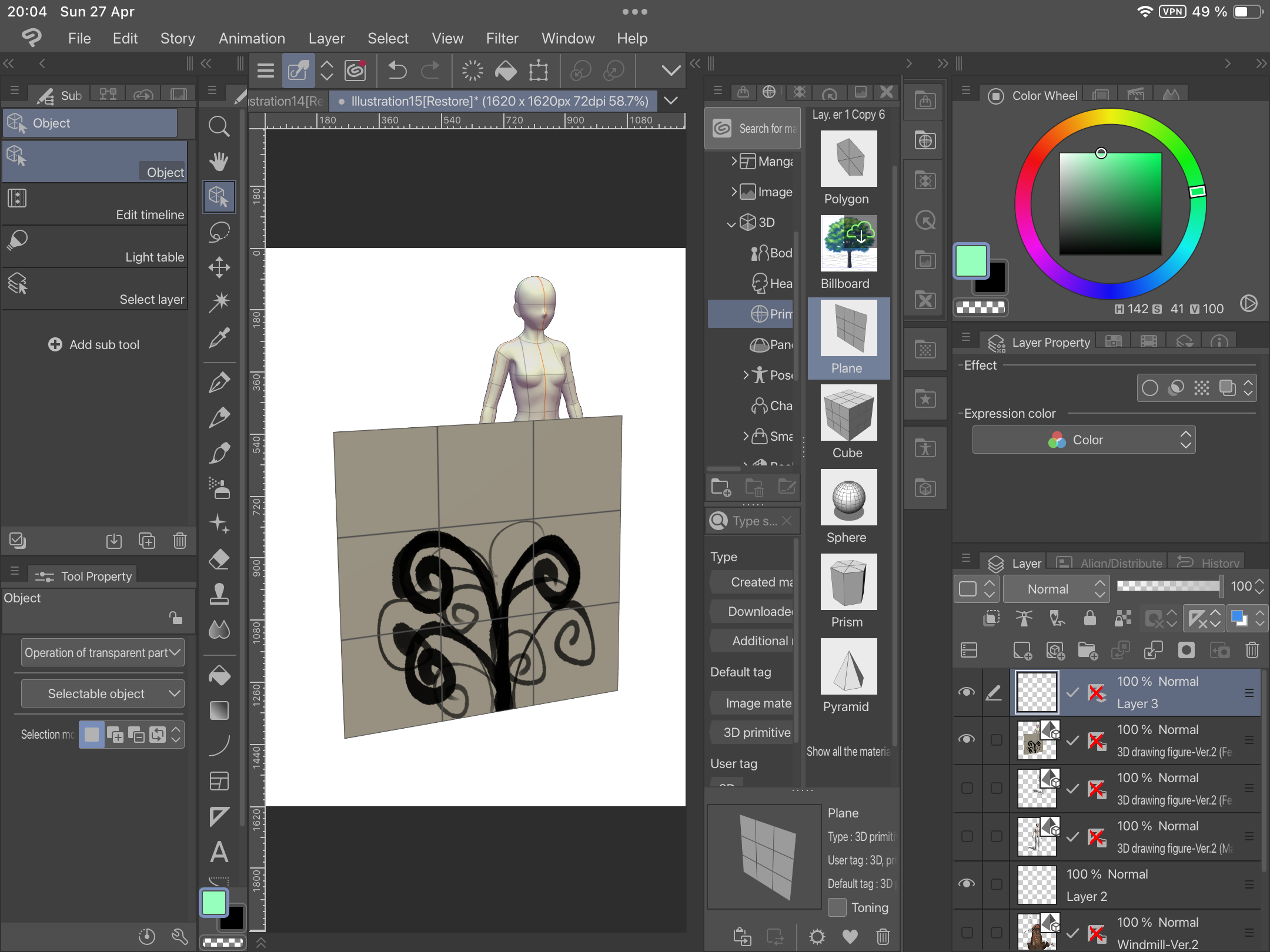Hide Layer 2 visibility eye
Viewport: 1270px width, 952px height.
click(x=967, y=884)
